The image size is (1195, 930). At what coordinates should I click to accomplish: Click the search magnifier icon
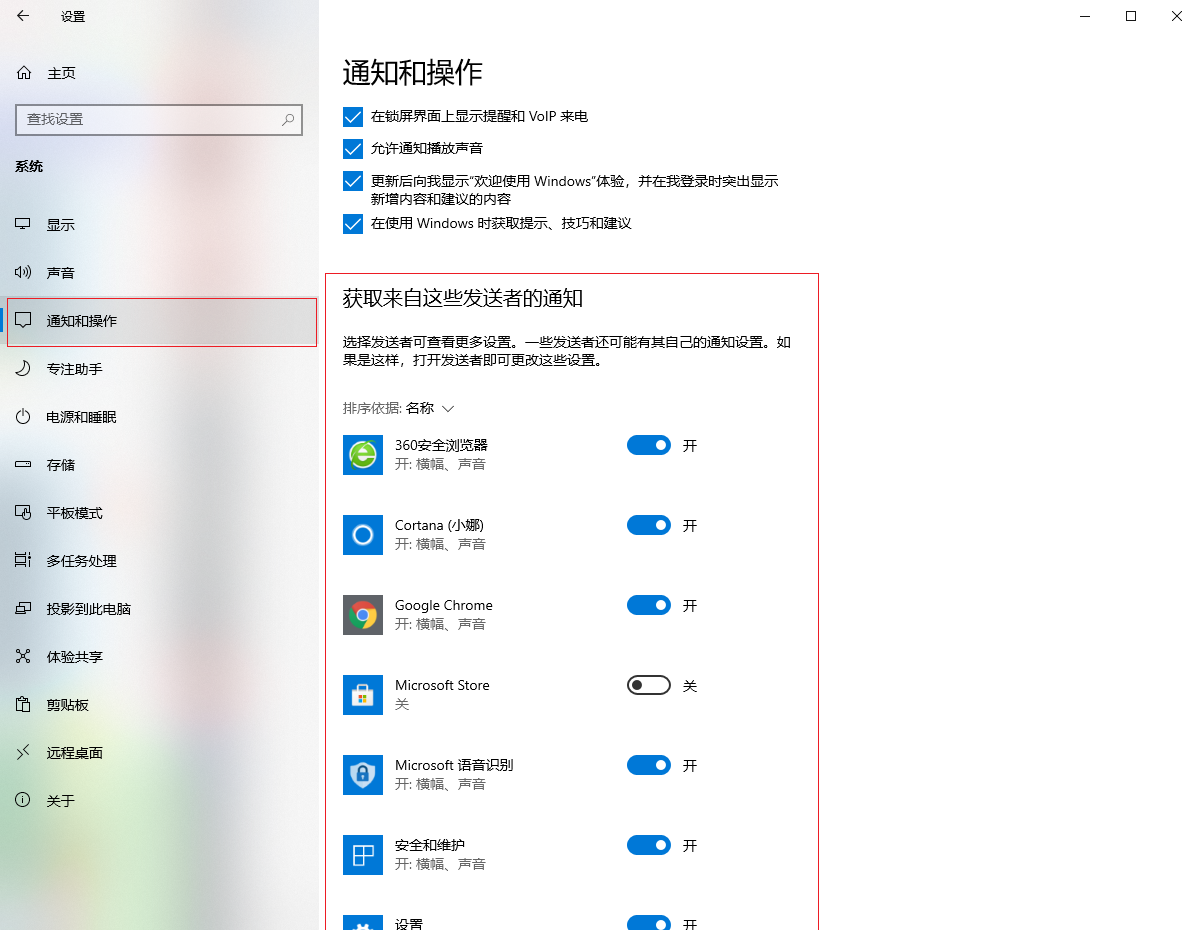(x=288, y=119)
